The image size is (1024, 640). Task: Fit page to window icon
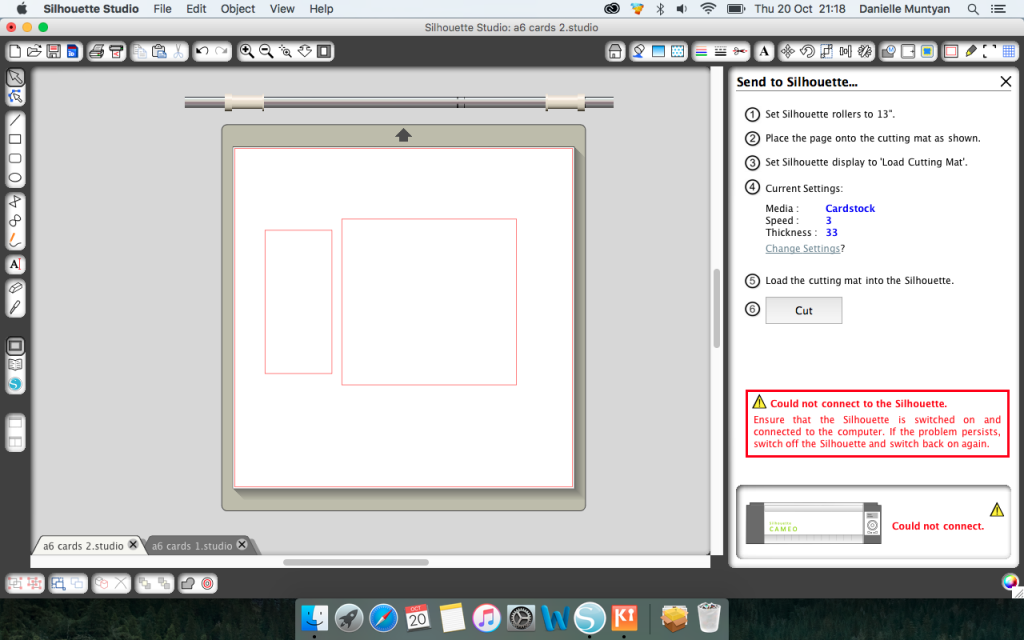coord(324,51)
